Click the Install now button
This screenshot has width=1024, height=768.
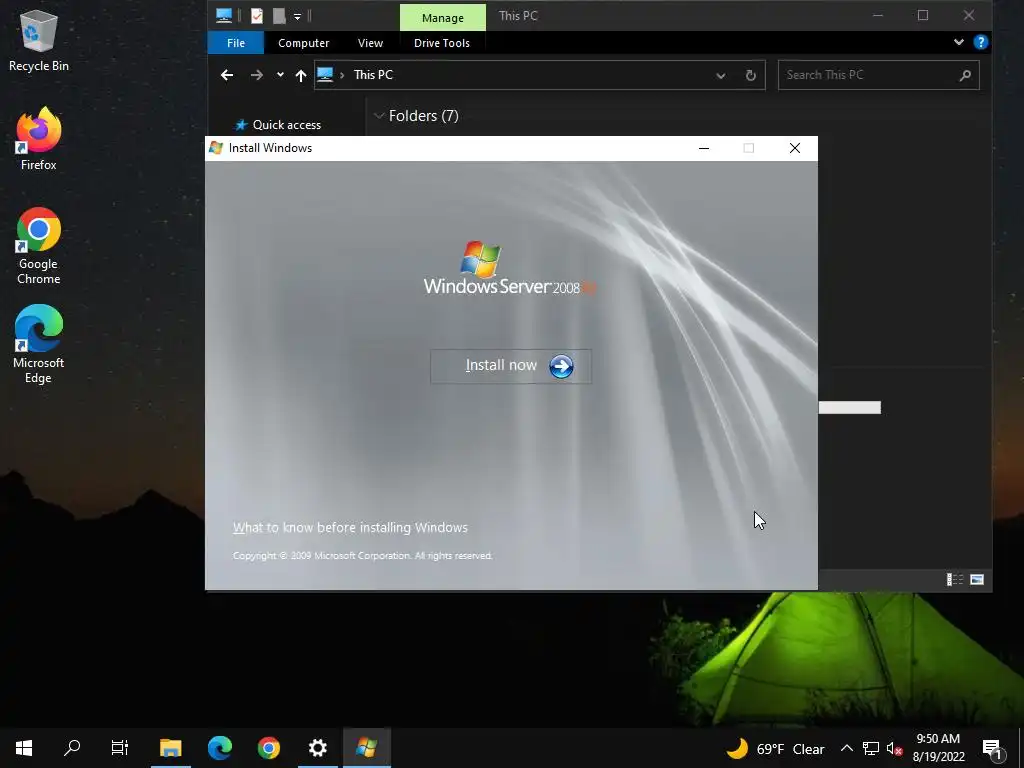click(x=511, y=366)
